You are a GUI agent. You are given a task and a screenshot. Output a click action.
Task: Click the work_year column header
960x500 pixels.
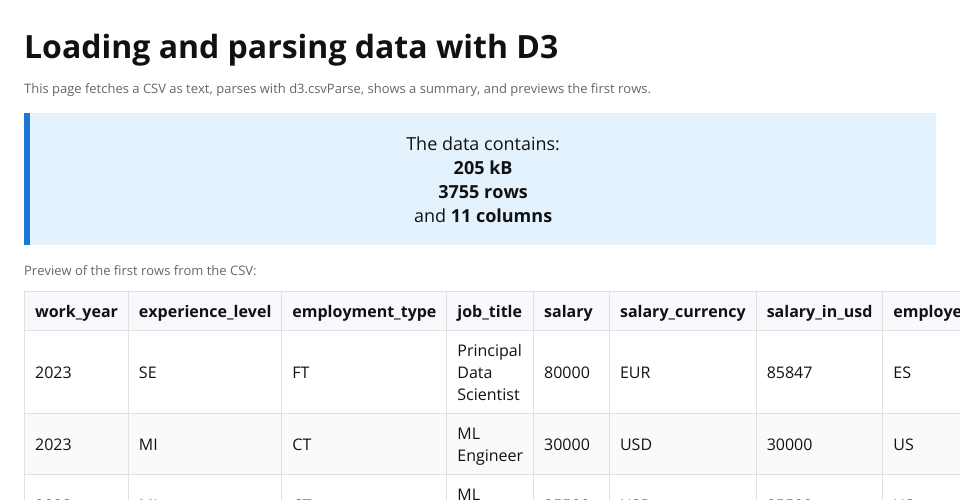pyautogui.click(x=76, y=312)
